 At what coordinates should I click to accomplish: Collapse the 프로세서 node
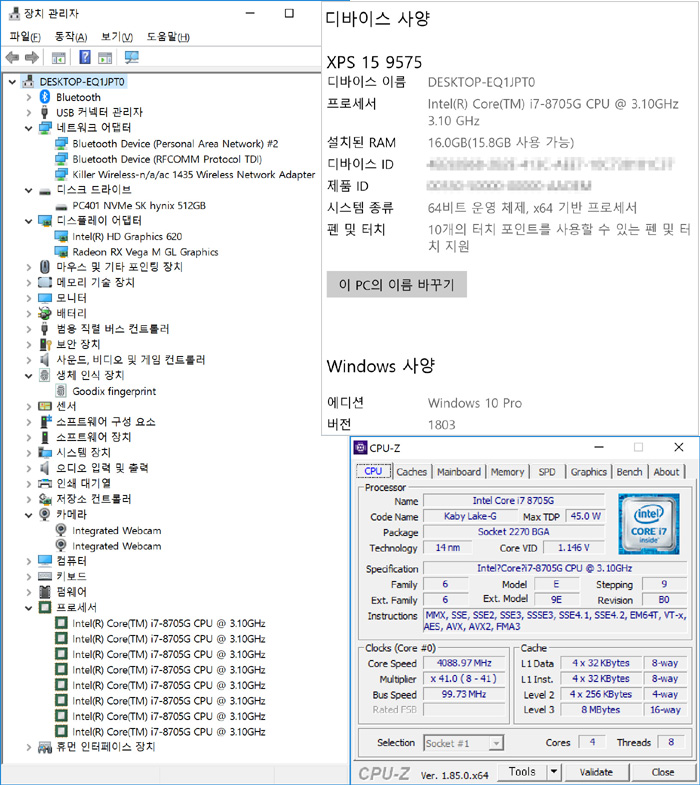[29, 608]
